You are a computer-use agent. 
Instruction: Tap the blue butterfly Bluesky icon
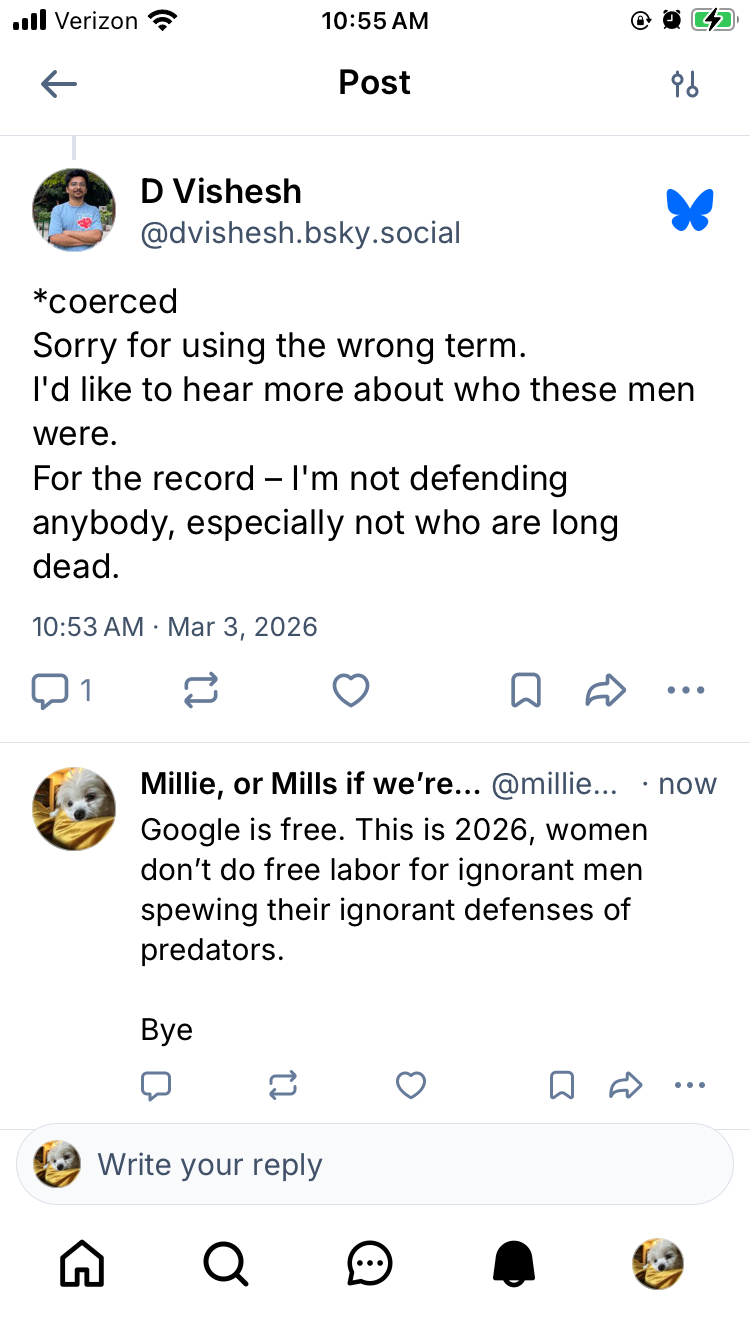click(x=690, y=210)
